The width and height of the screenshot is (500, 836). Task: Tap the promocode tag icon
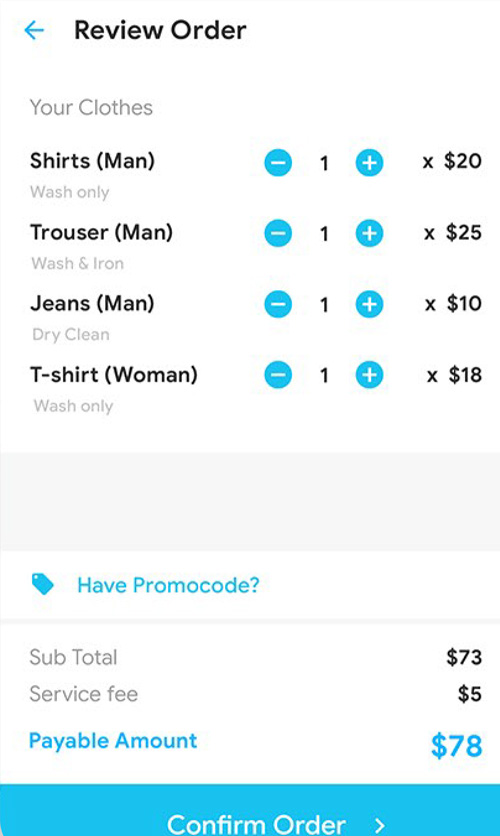(x=43, y=584)
